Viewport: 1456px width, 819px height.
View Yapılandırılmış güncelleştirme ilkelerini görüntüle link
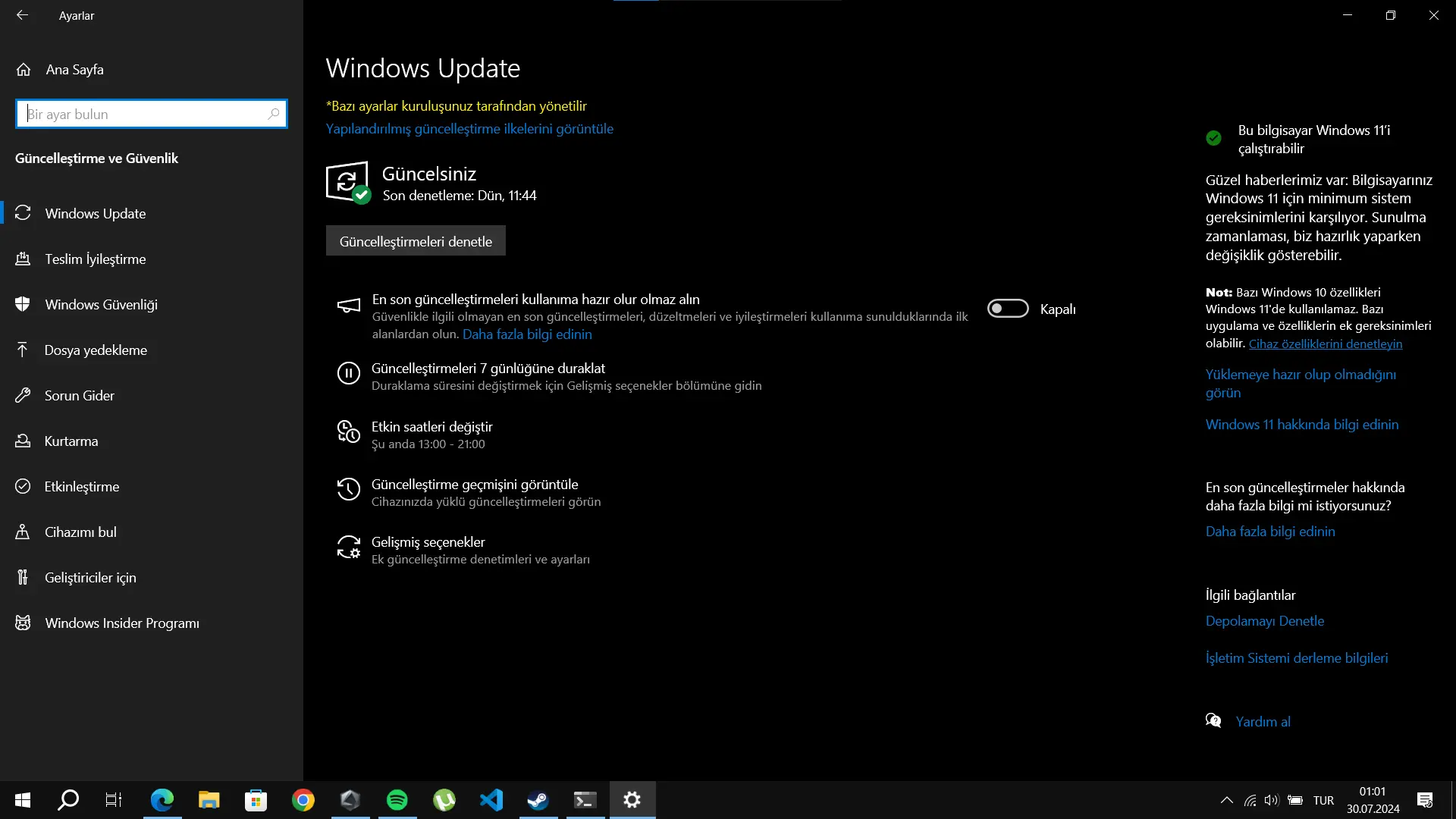click(469, 129)
